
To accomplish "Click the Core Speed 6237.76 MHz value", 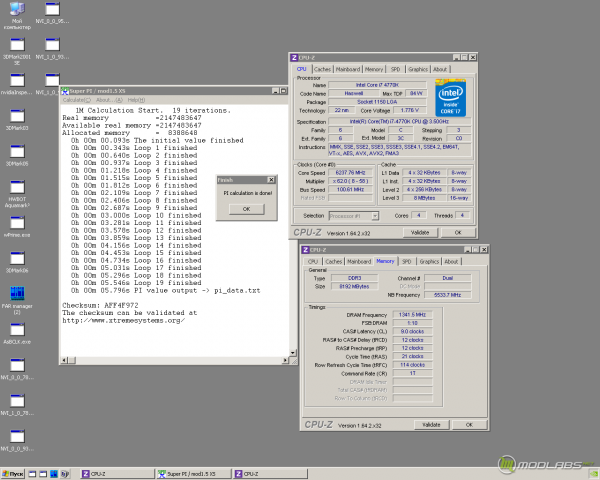I will click(x=350, y=173).
